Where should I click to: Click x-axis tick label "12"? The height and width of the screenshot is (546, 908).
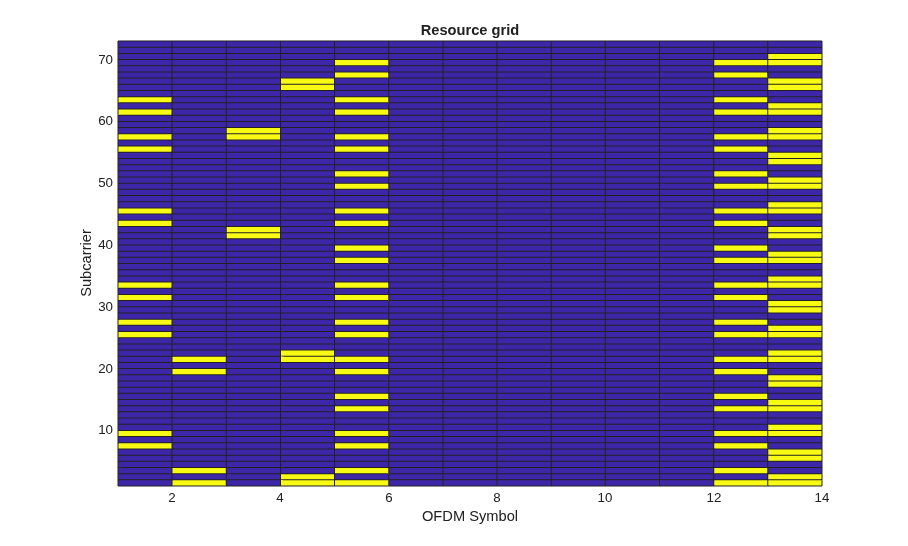[713, 498]
